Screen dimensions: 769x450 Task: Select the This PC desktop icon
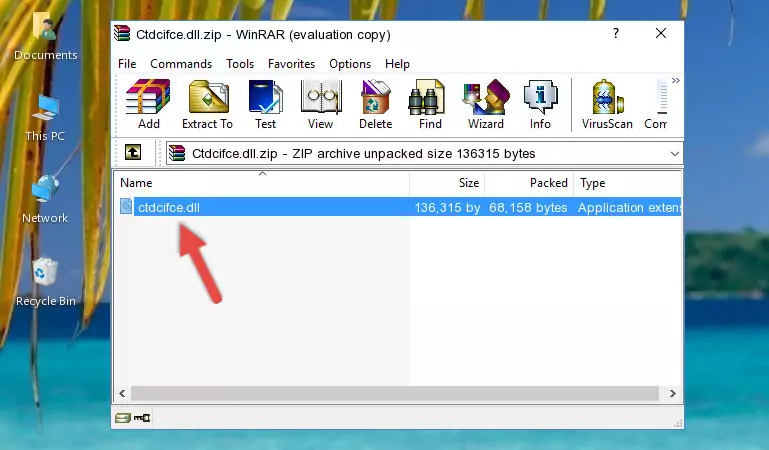point(45,119)
